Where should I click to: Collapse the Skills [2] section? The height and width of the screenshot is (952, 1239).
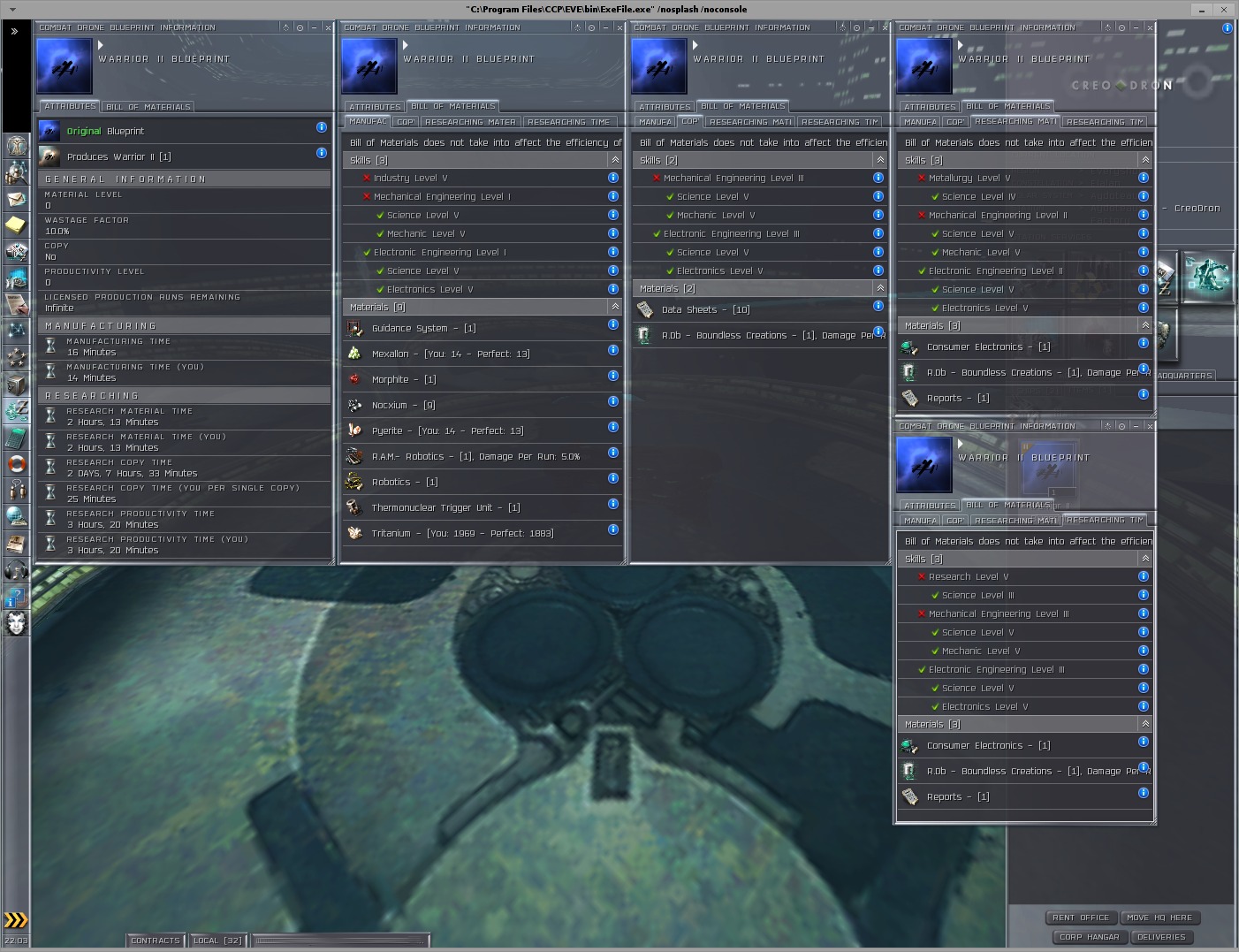[x=880, y=160]
